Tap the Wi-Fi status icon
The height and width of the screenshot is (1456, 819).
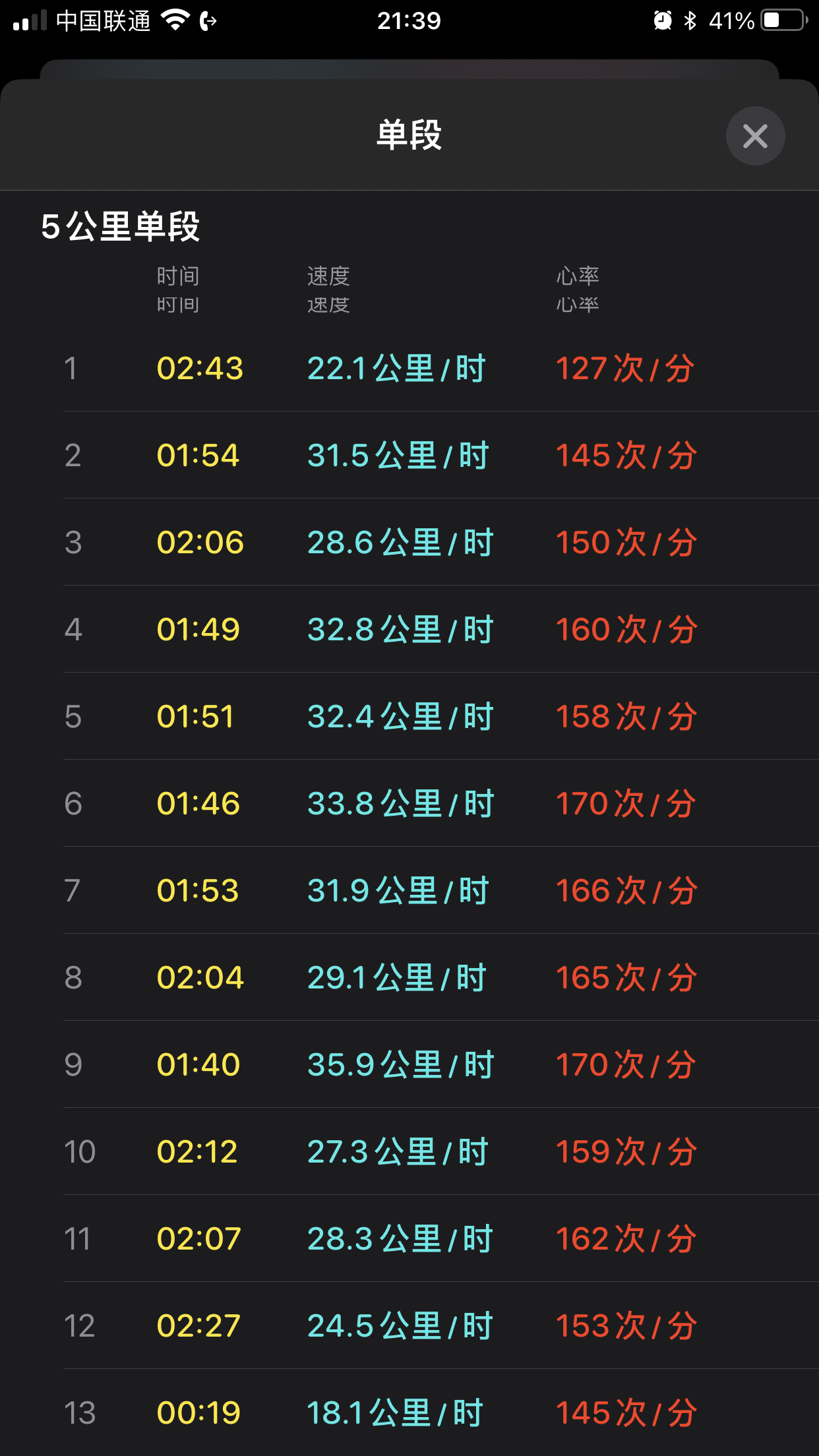tap(175, 20)
